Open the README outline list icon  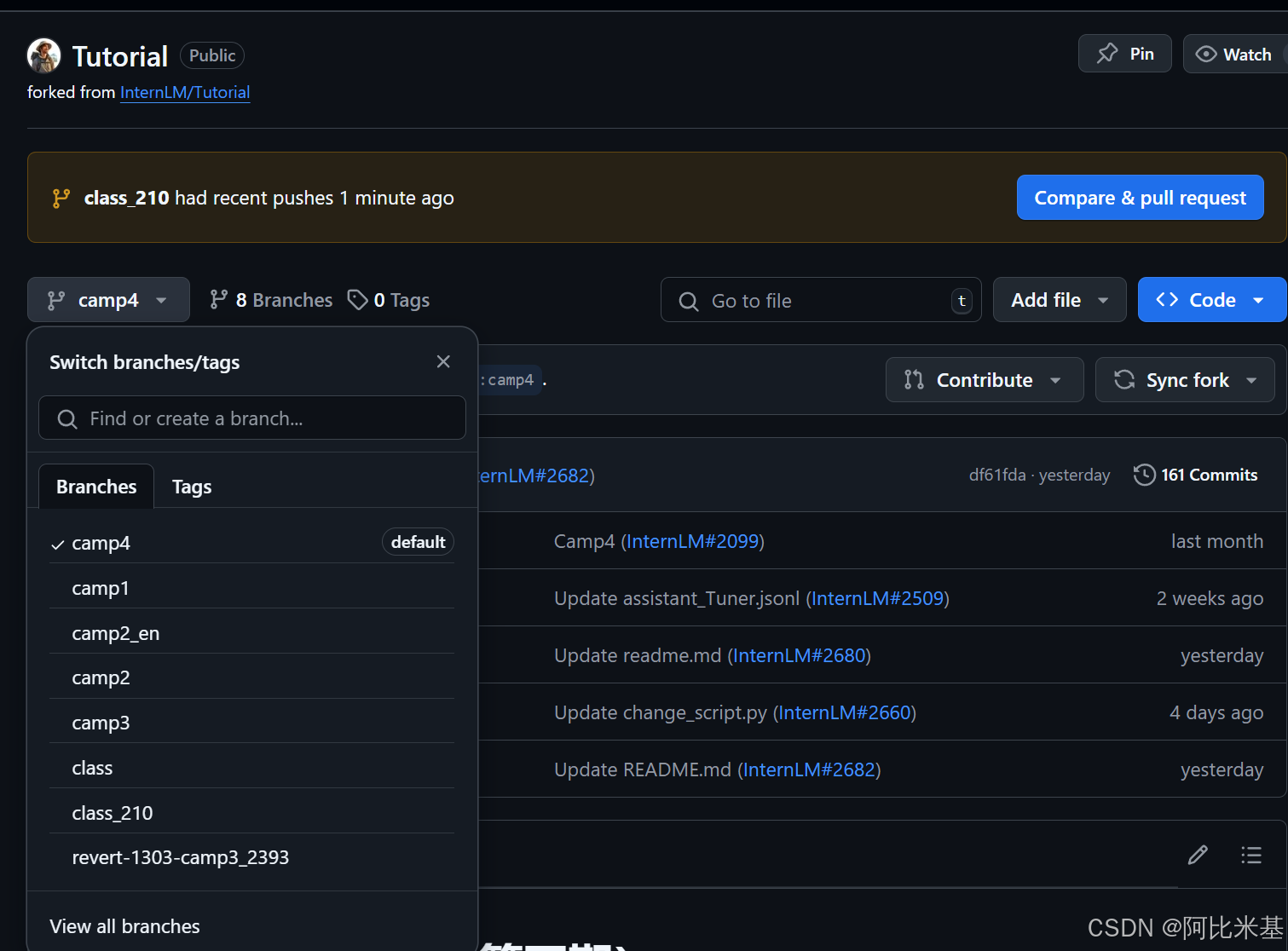(x=1251, y=855)
